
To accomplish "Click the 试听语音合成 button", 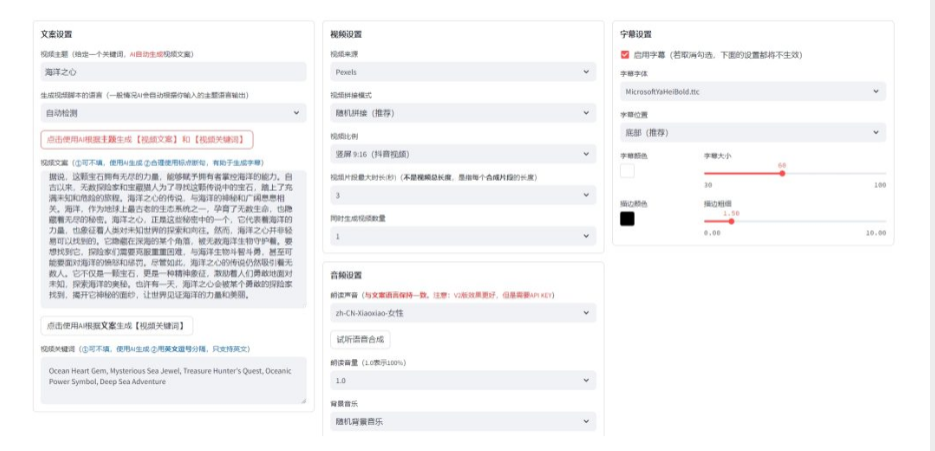I will tap(362, 339).
